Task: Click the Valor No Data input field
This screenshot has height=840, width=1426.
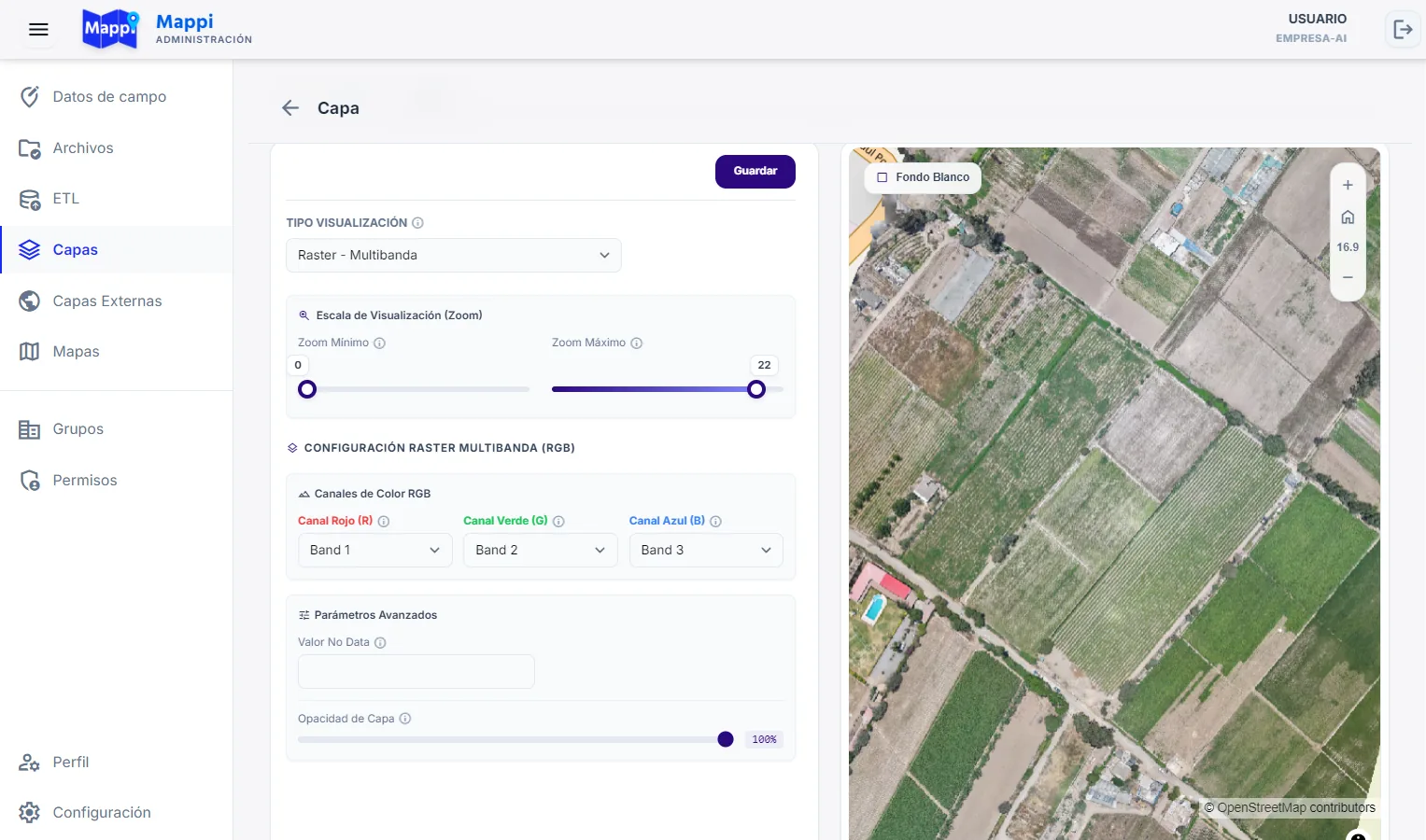Action: point(417,672)
